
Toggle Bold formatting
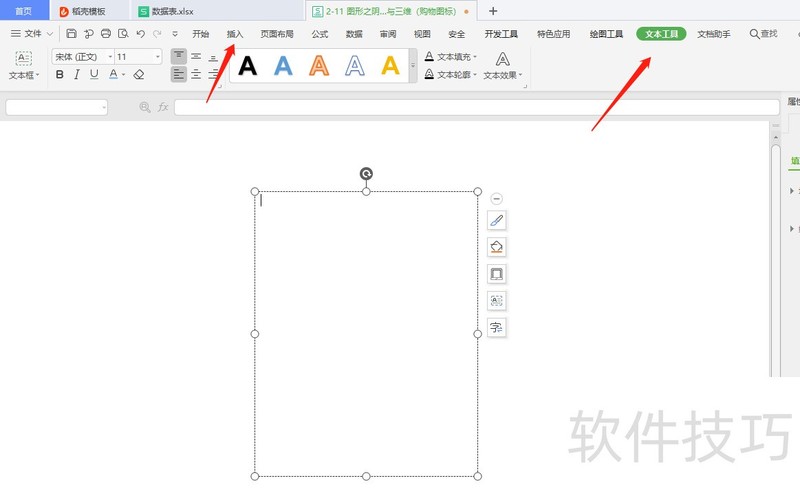(60, 75)
